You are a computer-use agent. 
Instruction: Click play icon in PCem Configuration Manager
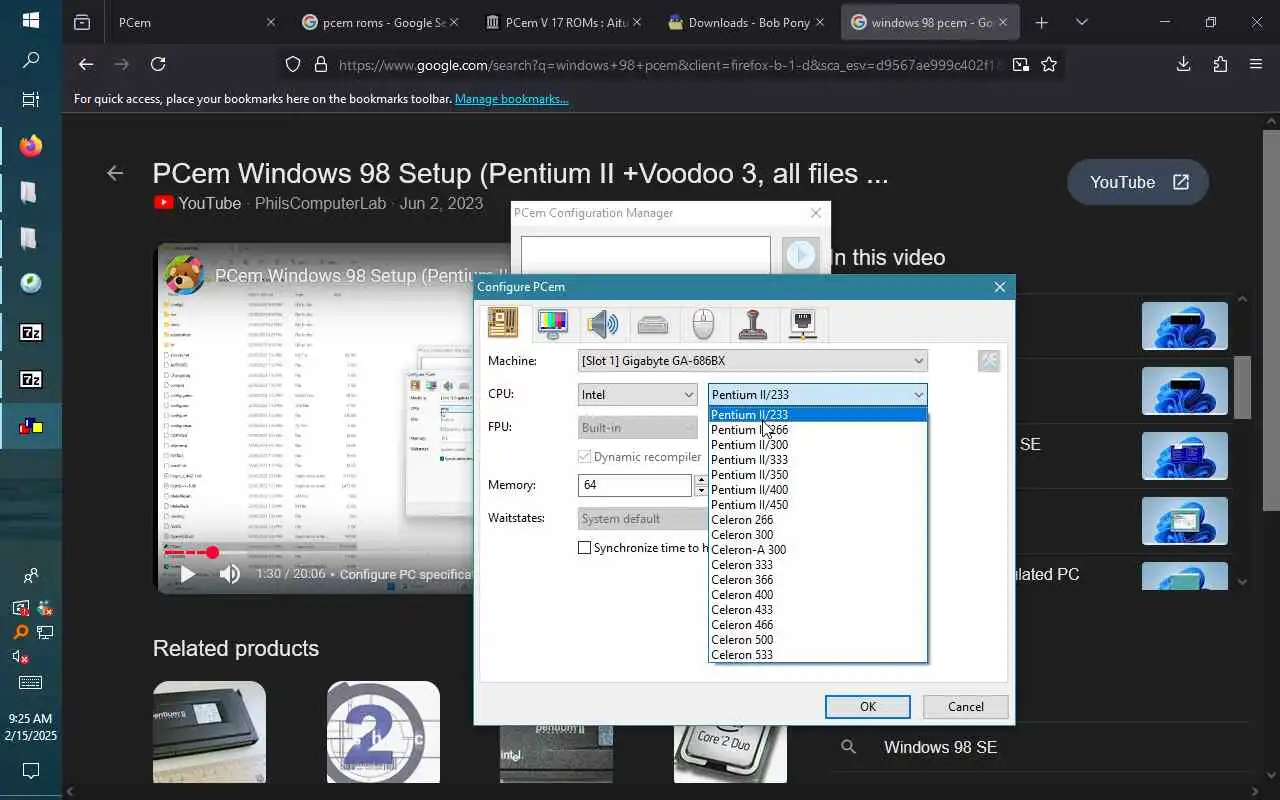(x=801, y=255)
